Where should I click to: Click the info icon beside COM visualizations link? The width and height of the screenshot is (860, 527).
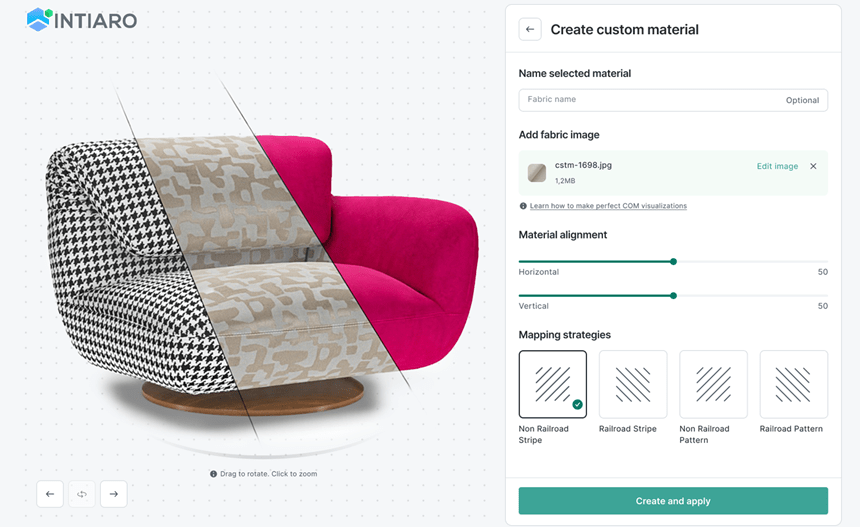(523, 206)
